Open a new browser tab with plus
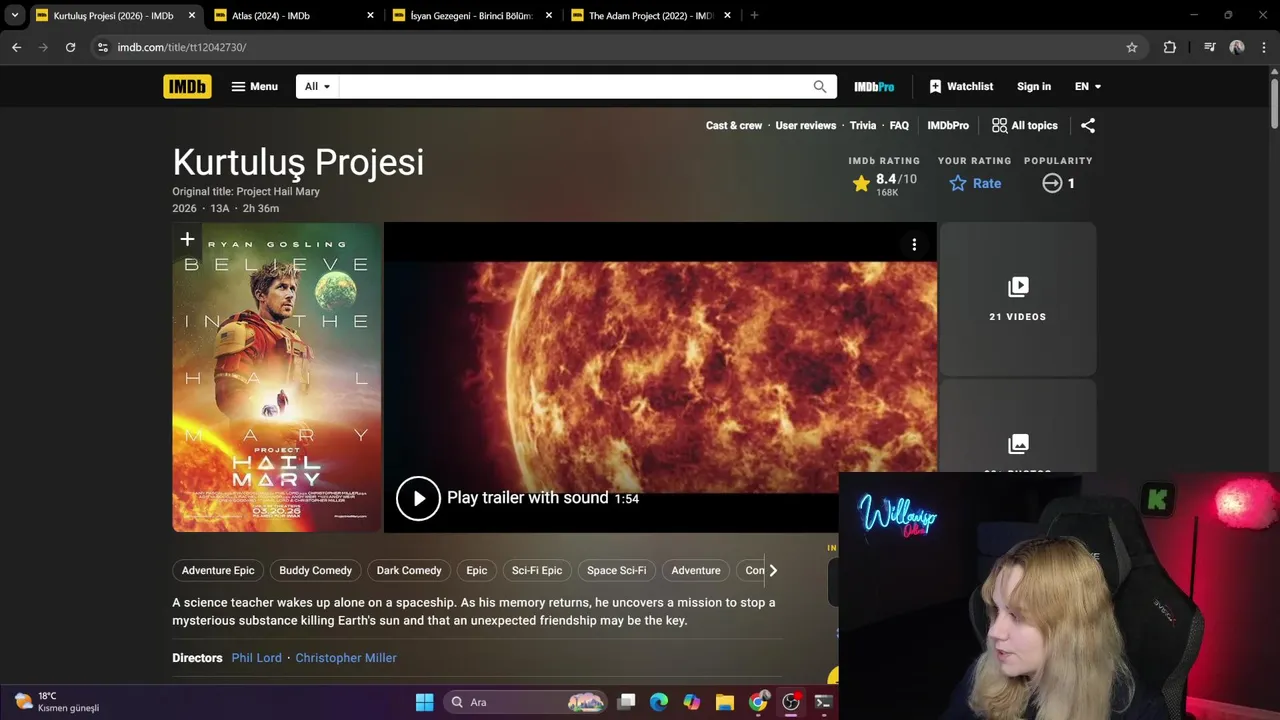 point(754,15)
